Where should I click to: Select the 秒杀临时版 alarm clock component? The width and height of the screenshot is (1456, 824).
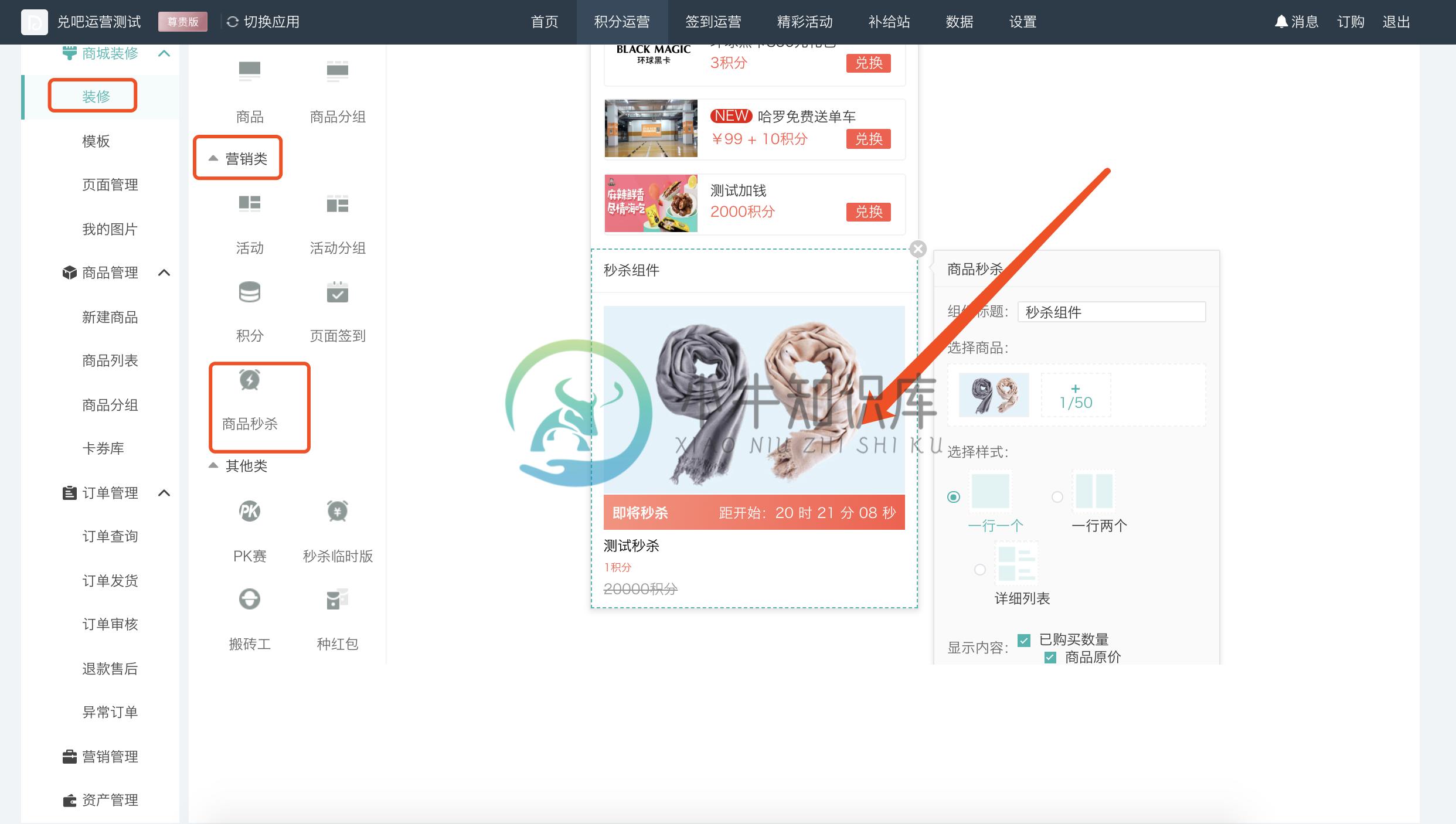(338, 511)
